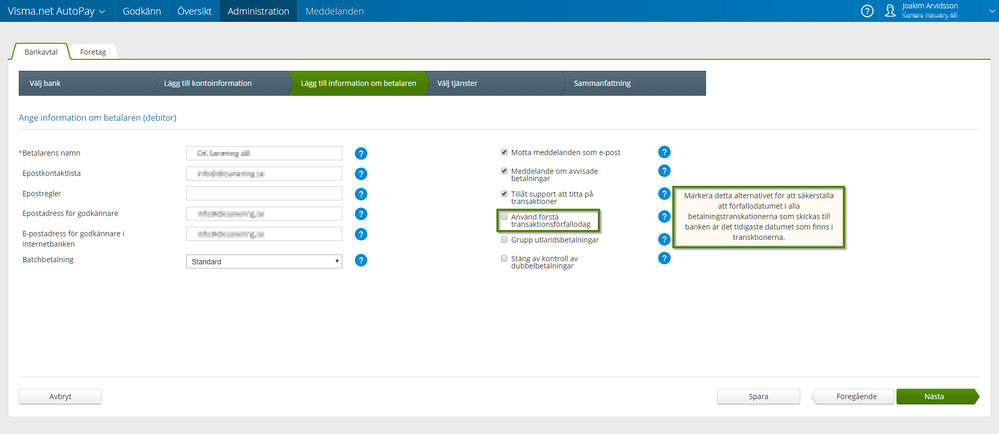Open the Administration menu
Viewport: 999px width, 434px height.
tap(258, 11)
